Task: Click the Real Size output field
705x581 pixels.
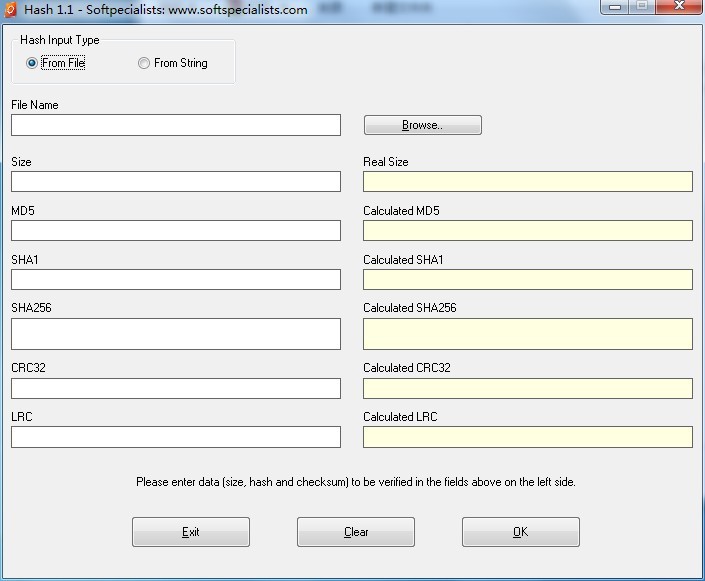Action: 527,181
